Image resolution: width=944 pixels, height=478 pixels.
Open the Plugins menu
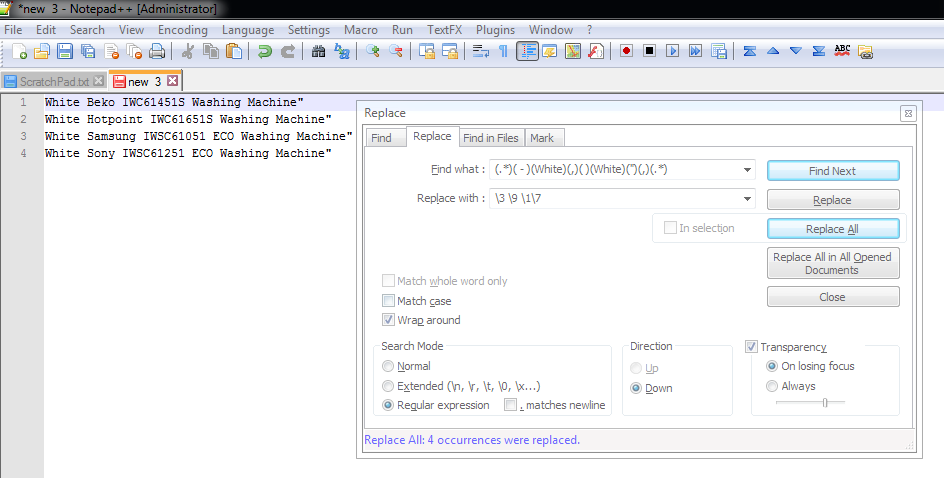coord(495,29)
